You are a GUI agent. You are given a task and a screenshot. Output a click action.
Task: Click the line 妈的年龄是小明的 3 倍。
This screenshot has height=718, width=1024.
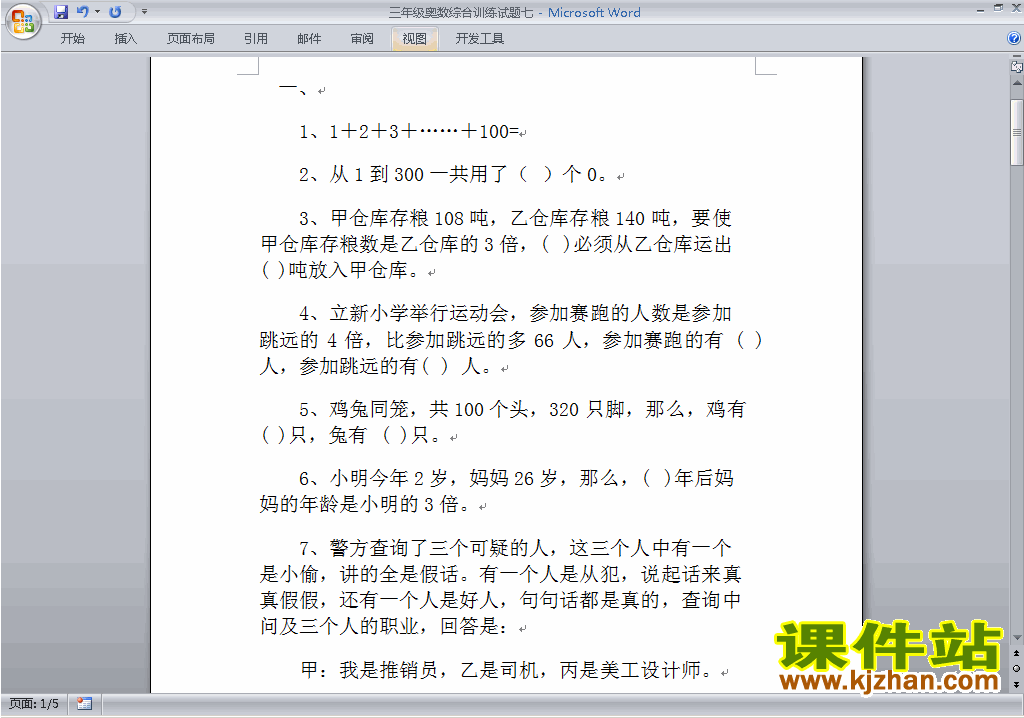[364, 504]
